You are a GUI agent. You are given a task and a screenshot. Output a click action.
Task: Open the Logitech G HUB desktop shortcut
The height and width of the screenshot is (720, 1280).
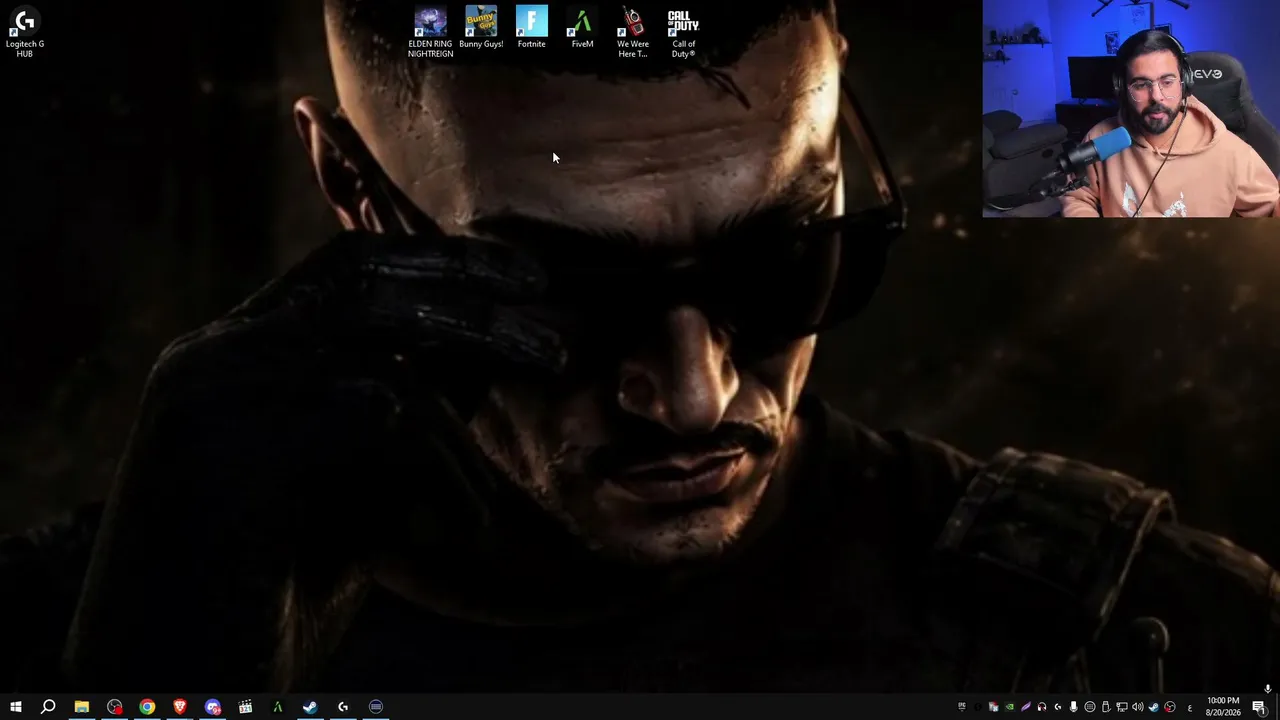click(x=25, y=32)
